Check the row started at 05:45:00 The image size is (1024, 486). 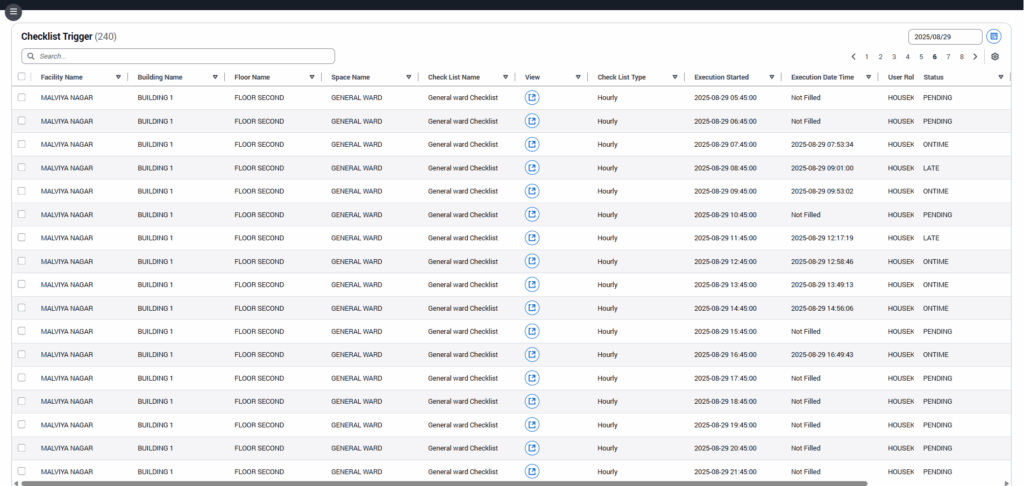click(22, 97)
